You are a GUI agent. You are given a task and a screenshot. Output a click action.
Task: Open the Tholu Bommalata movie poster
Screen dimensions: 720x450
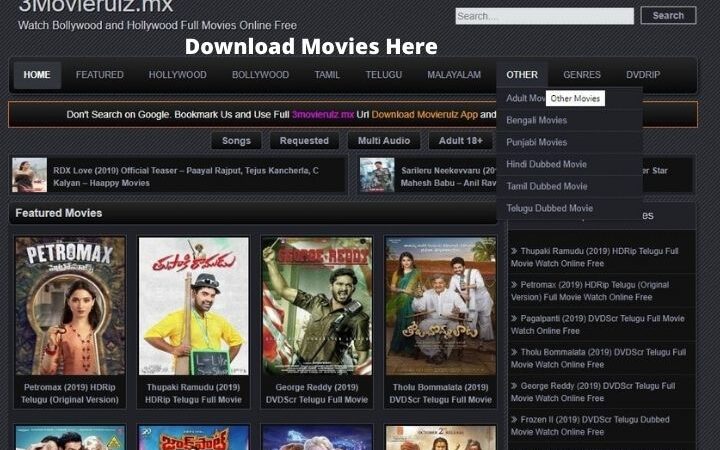pos(441,306)
